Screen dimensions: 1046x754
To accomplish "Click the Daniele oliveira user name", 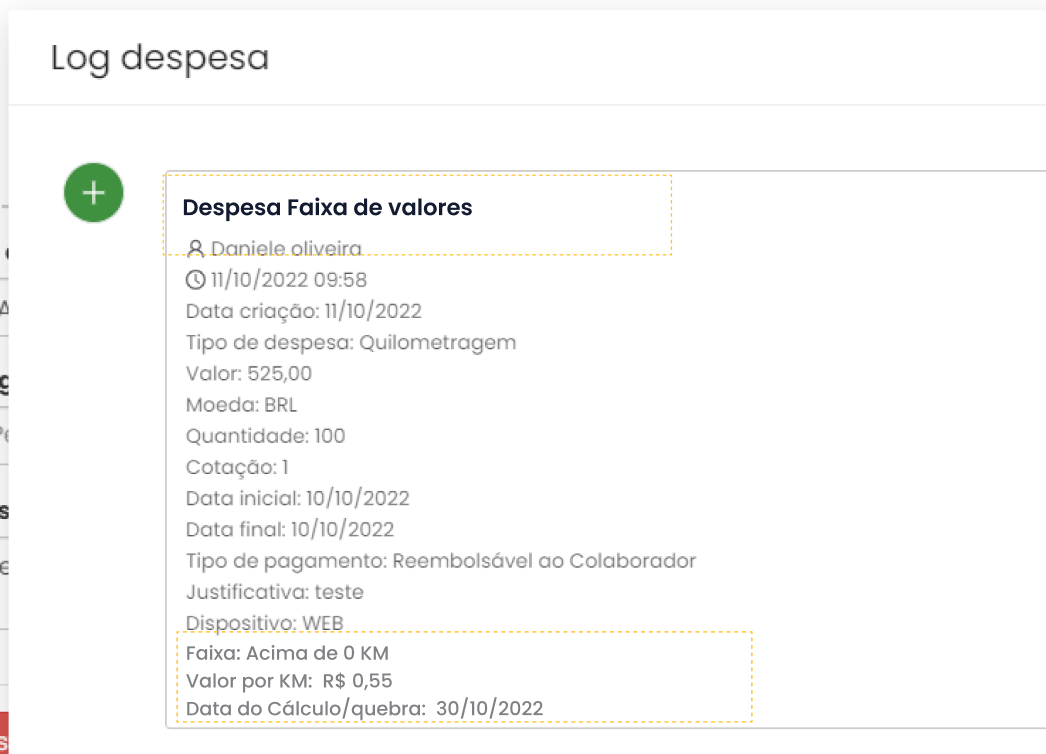I will pos(286,249).
